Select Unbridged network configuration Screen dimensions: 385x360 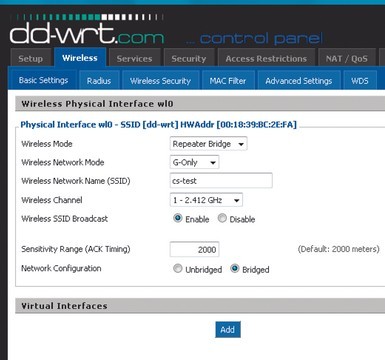pyautogui.click(x=178, y=268)
